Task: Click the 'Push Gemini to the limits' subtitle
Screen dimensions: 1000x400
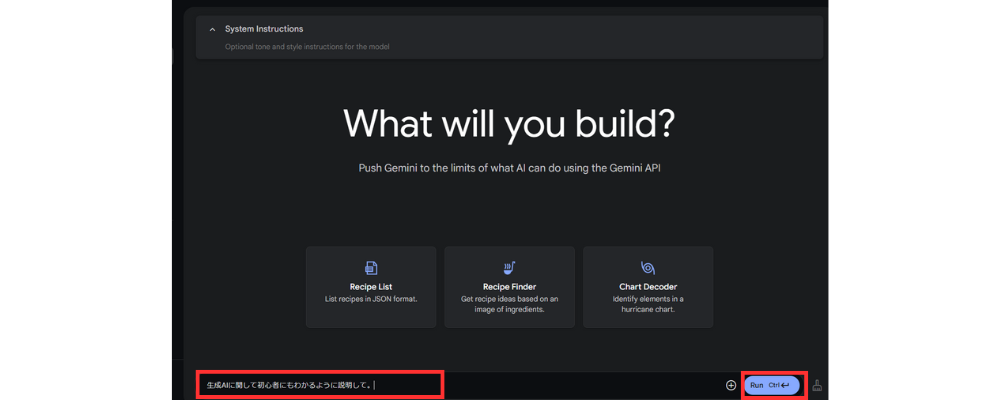Action: point(509,170)
